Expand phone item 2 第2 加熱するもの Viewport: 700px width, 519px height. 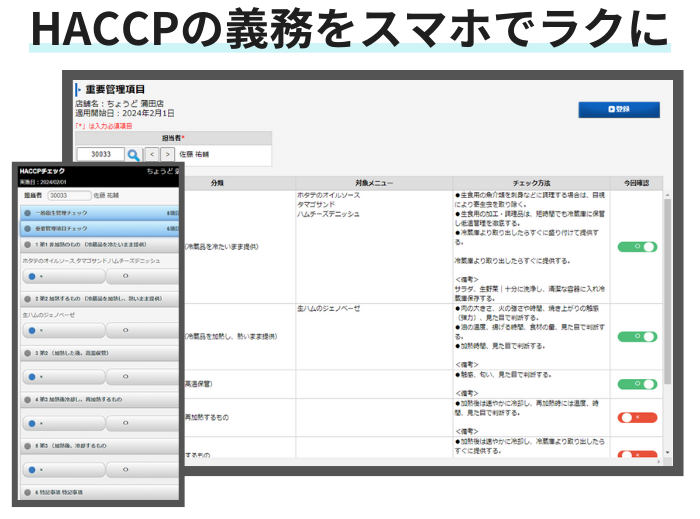click(x=100, y=299)
